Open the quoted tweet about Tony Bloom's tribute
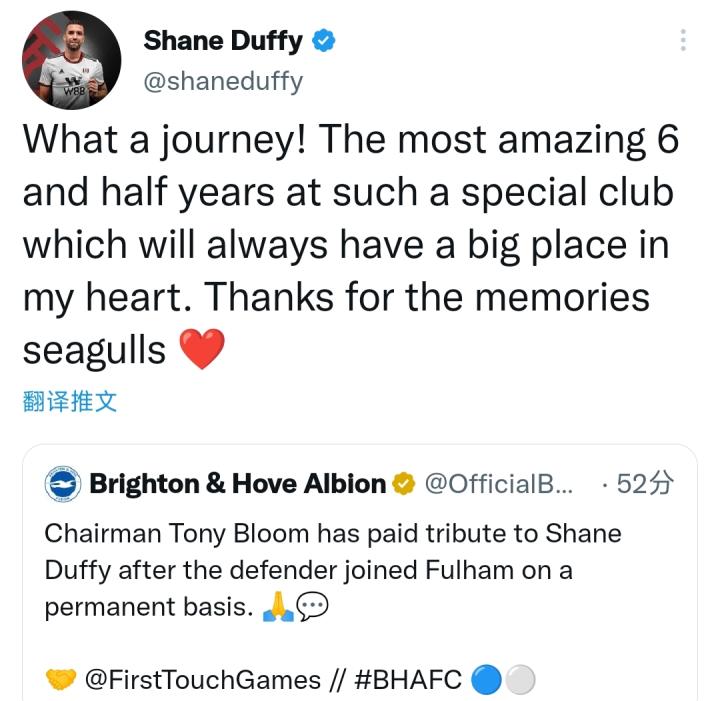Viewport: 720px width, 701px height. 360,572
